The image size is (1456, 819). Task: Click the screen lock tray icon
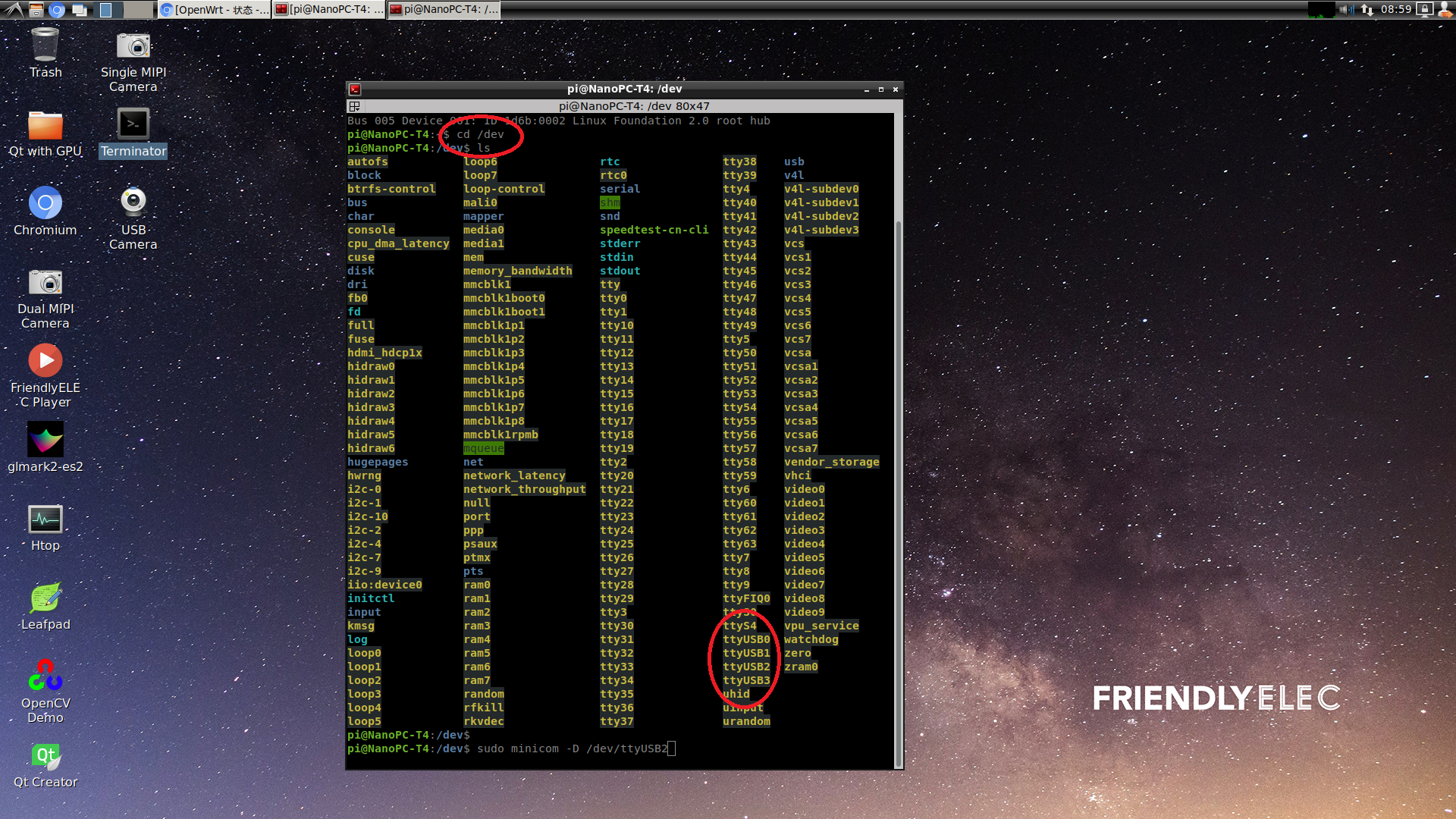coord(1425,9)
